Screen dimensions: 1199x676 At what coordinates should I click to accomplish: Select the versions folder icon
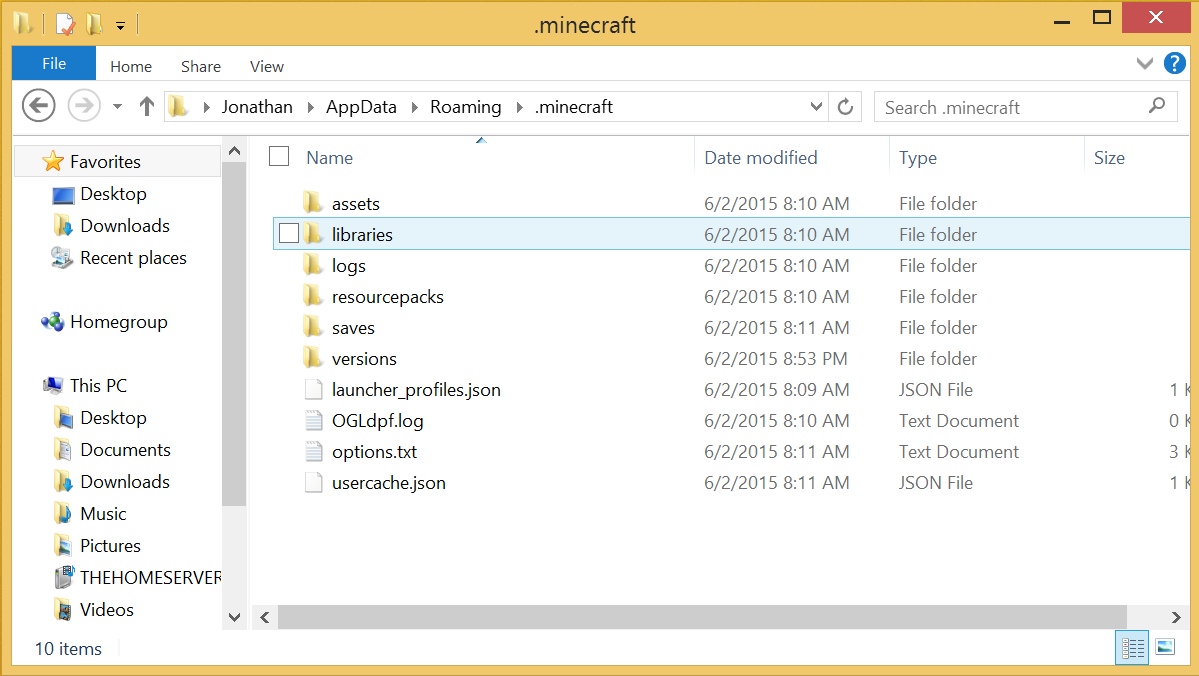click(x=313, y=358)
